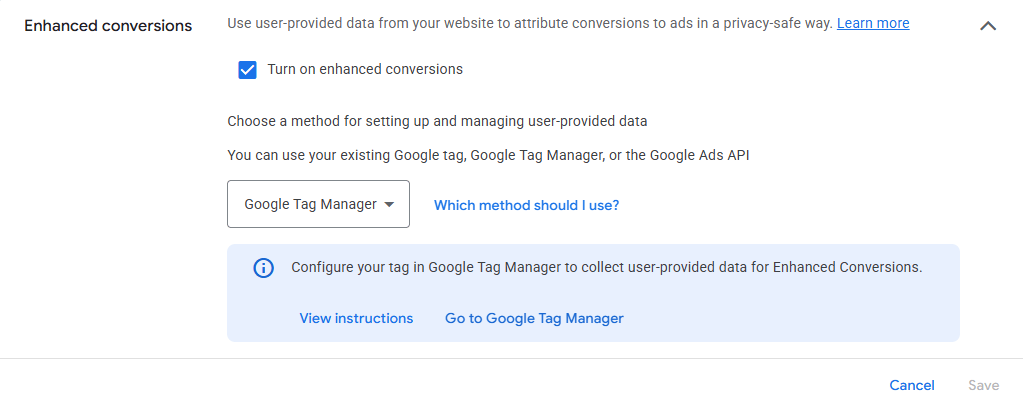1023x408 pixels.
Task: Click the Save button
Action: point(984,385)
